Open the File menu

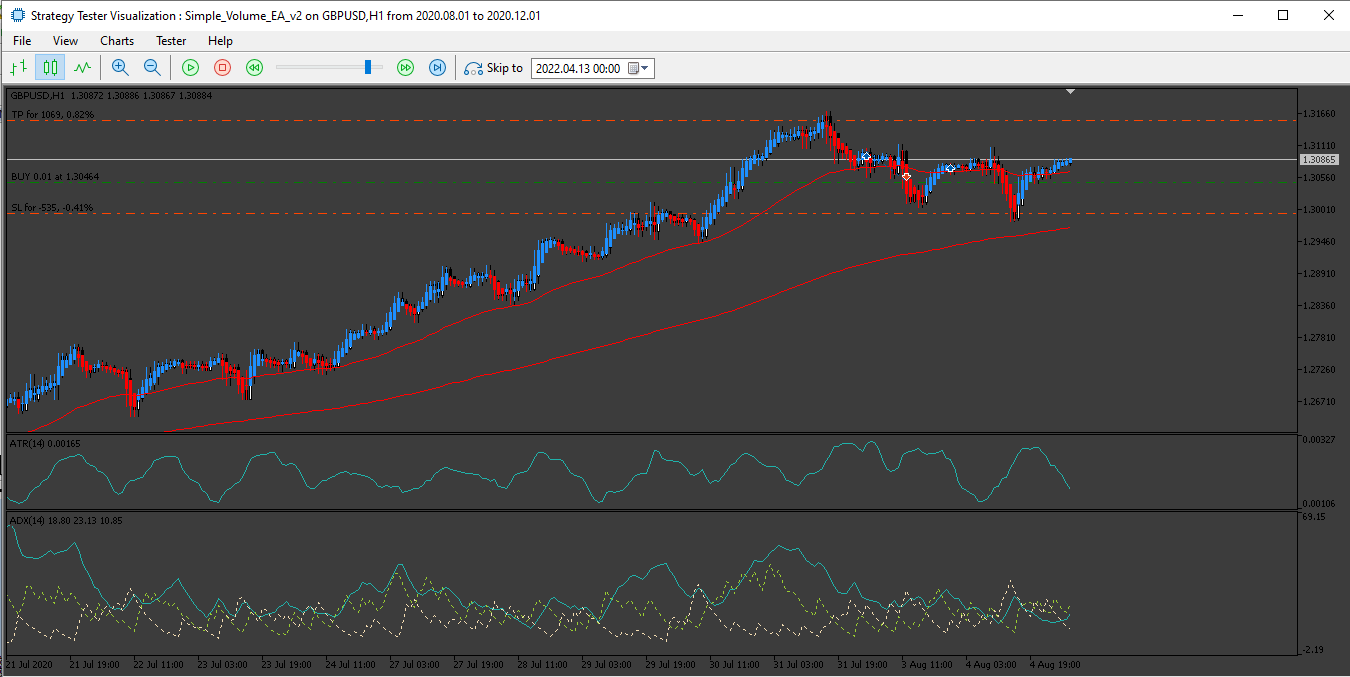22,41
